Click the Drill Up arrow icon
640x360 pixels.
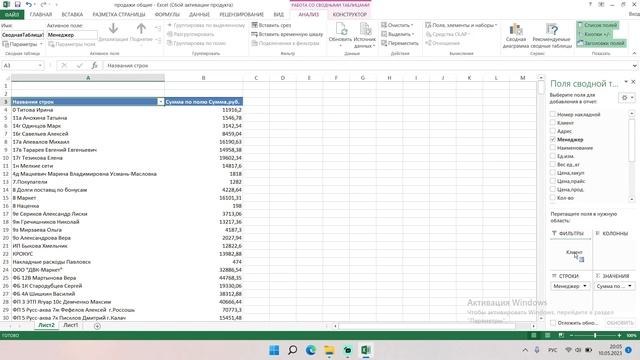pyautogui.click(x=141, y=28)
